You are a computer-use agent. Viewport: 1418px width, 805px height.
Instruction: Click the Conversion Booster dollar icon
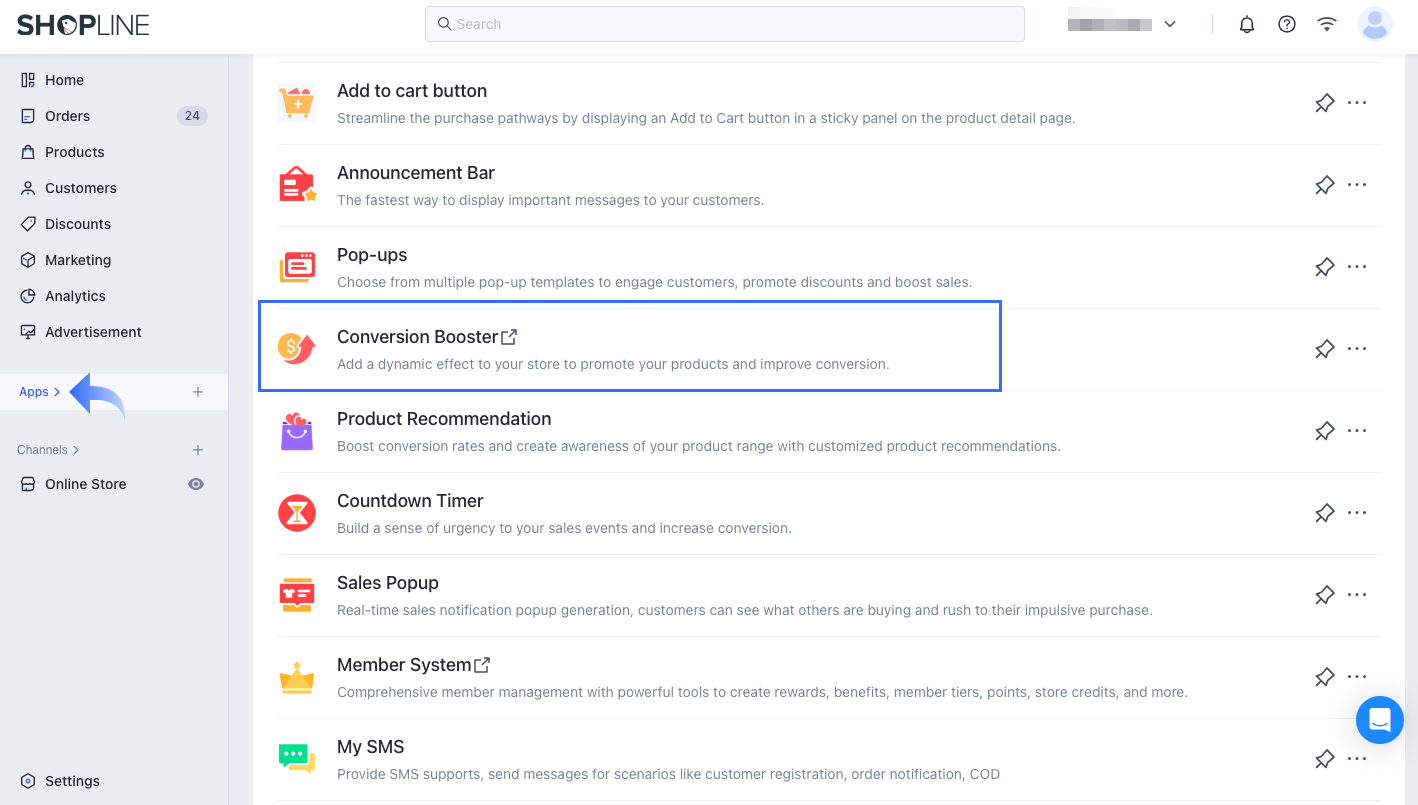297,348
